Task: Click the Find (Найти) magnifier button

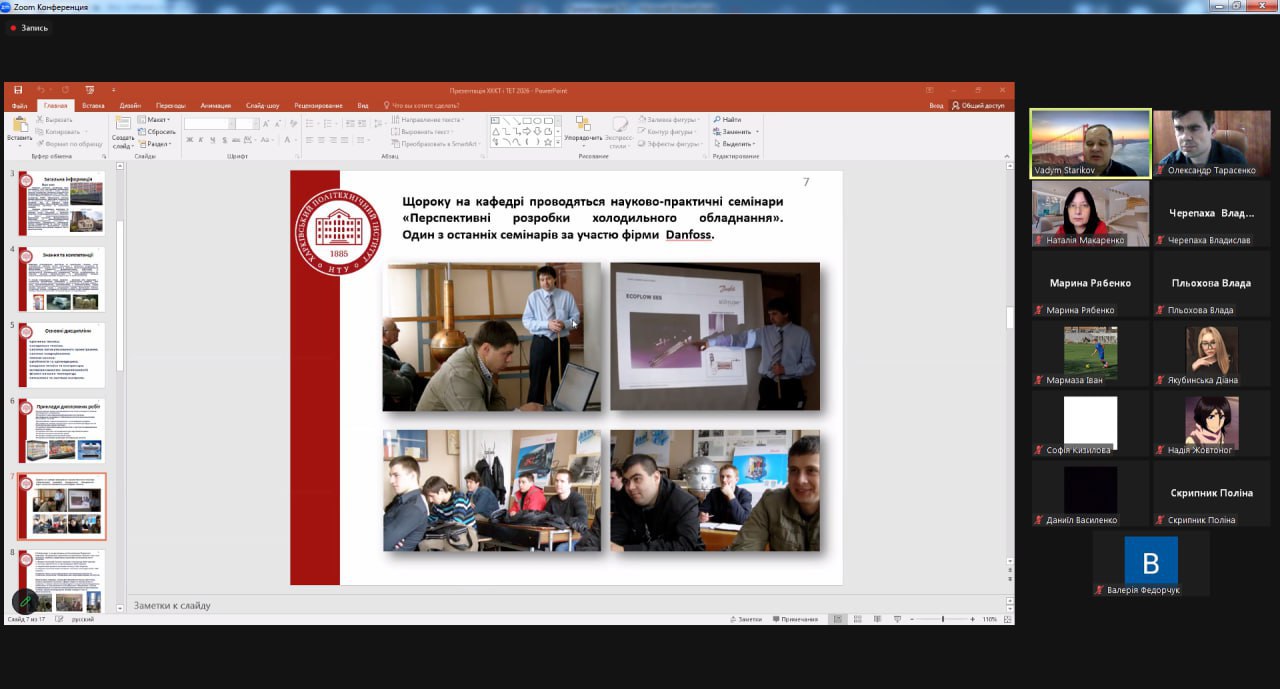Action: 727,119
